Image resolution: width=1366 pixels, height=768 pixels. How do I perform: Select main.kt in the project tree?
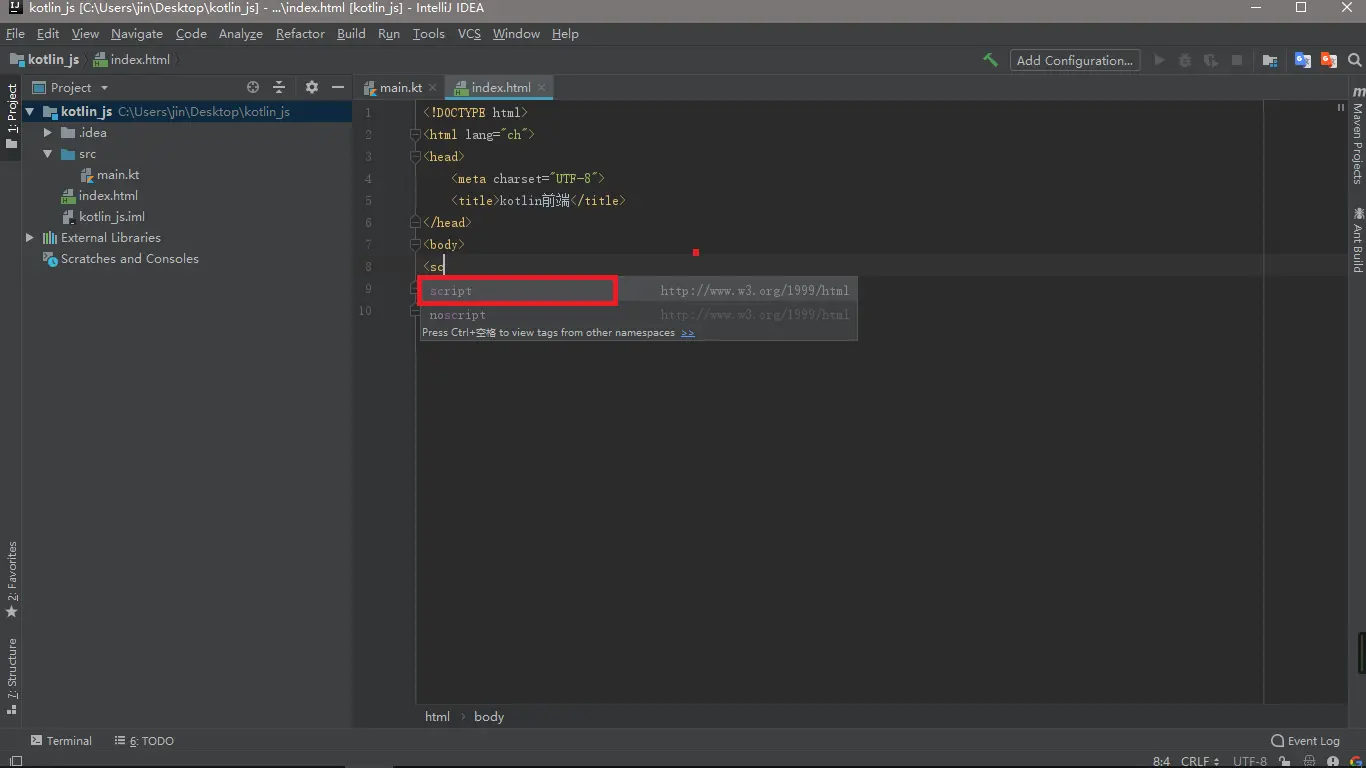pyautogui.click(x=110, y=175)
